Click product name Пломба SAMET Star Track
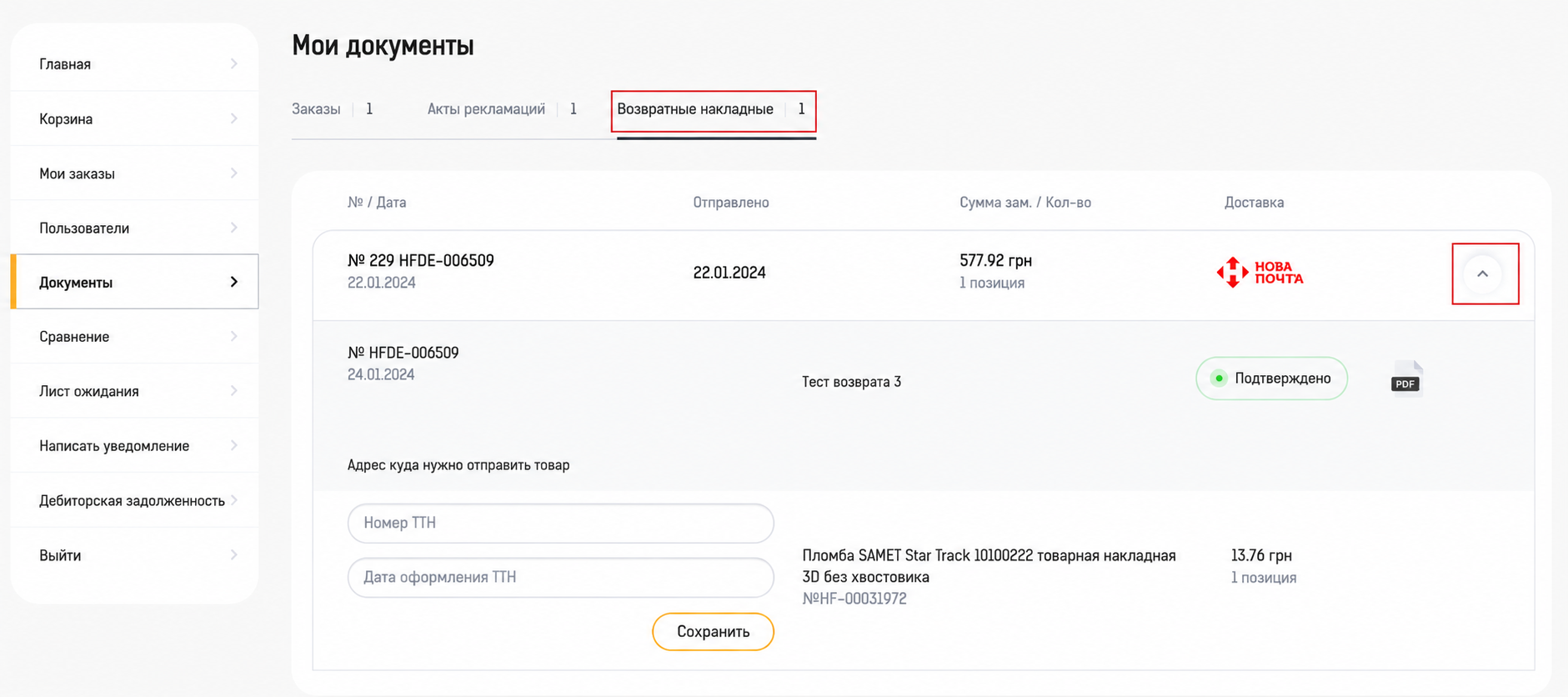Viewport: 1568px width, 697px height. 989,566
